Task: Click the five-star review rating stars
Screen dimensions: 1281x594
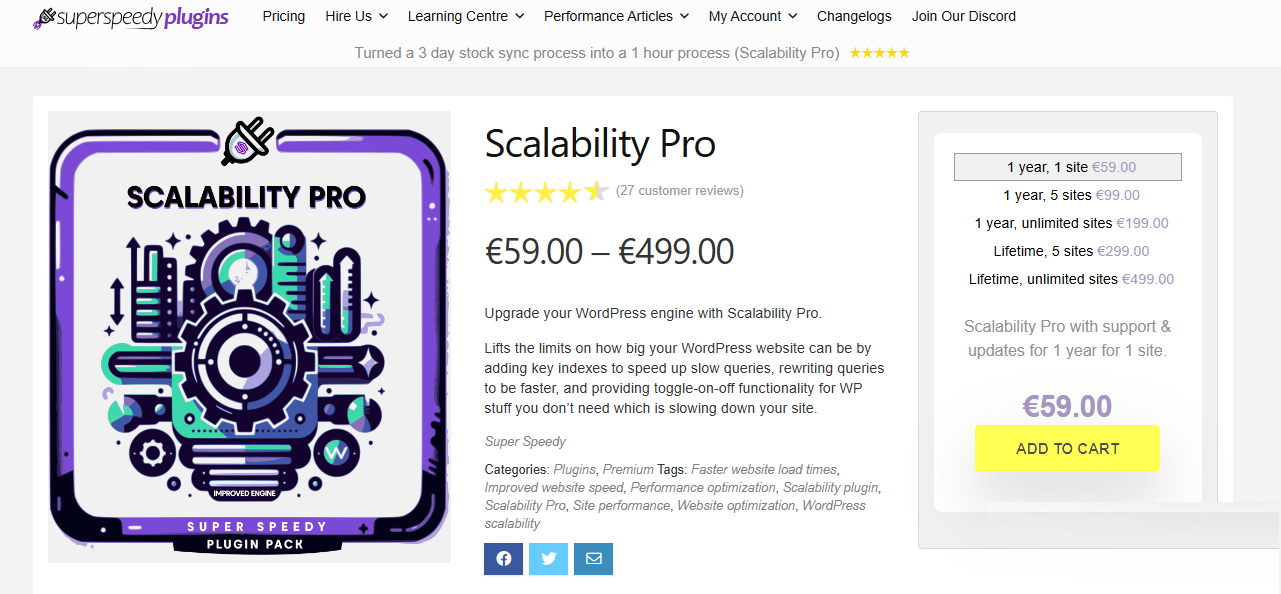Action: pos(547,191)
